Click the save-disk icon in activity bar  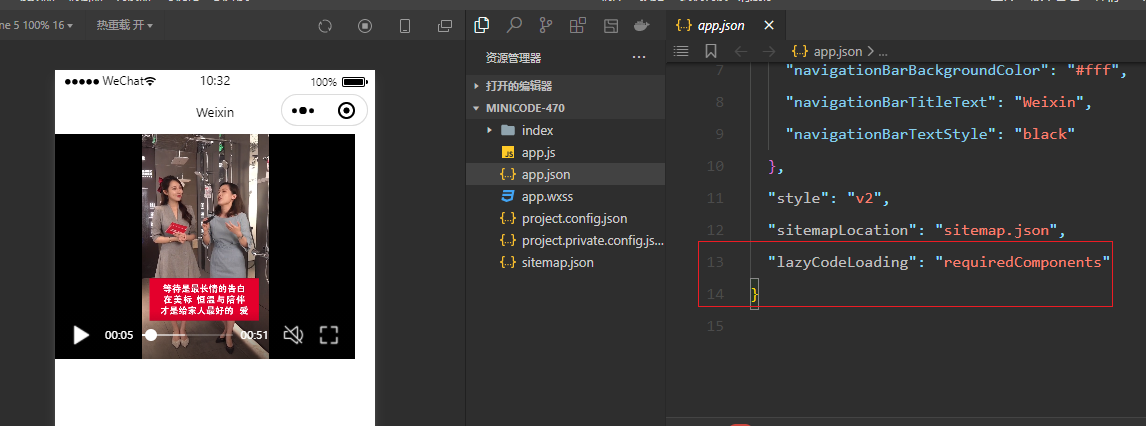[611, 26]
